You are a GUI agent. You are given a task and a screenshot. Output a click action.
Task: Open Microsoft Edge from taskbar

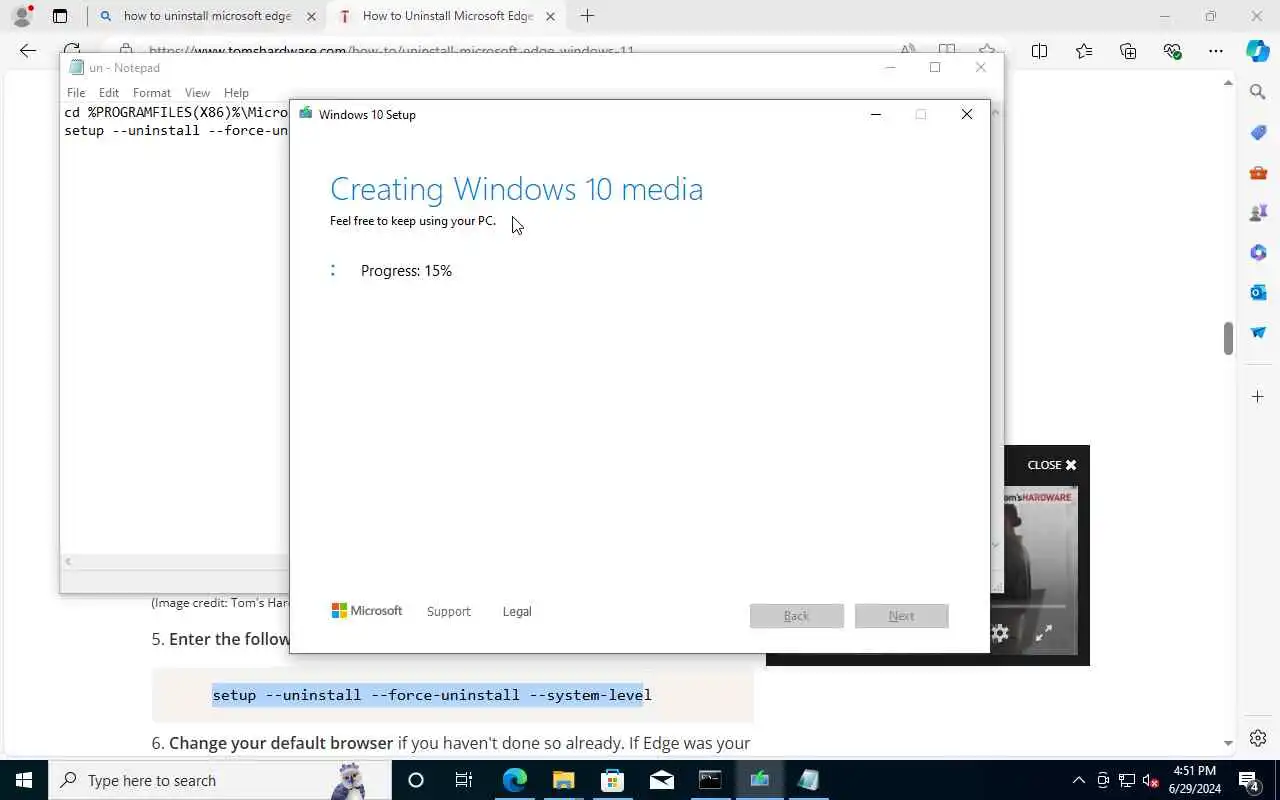tap(514, 780)
